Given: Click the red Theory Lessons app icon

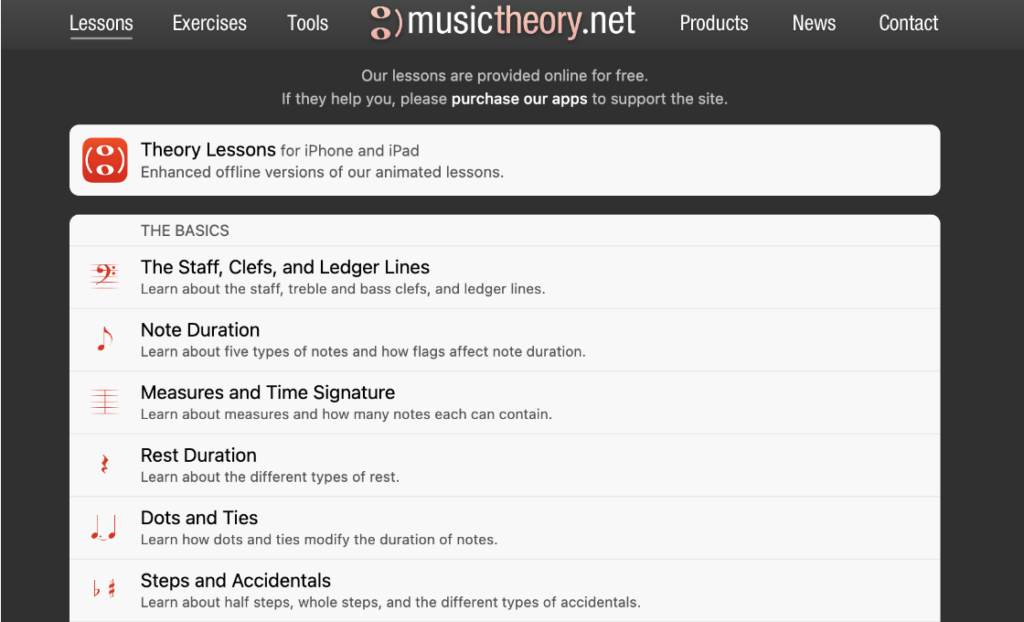Looking at the screenshot, I should click(x=104, y=160).
